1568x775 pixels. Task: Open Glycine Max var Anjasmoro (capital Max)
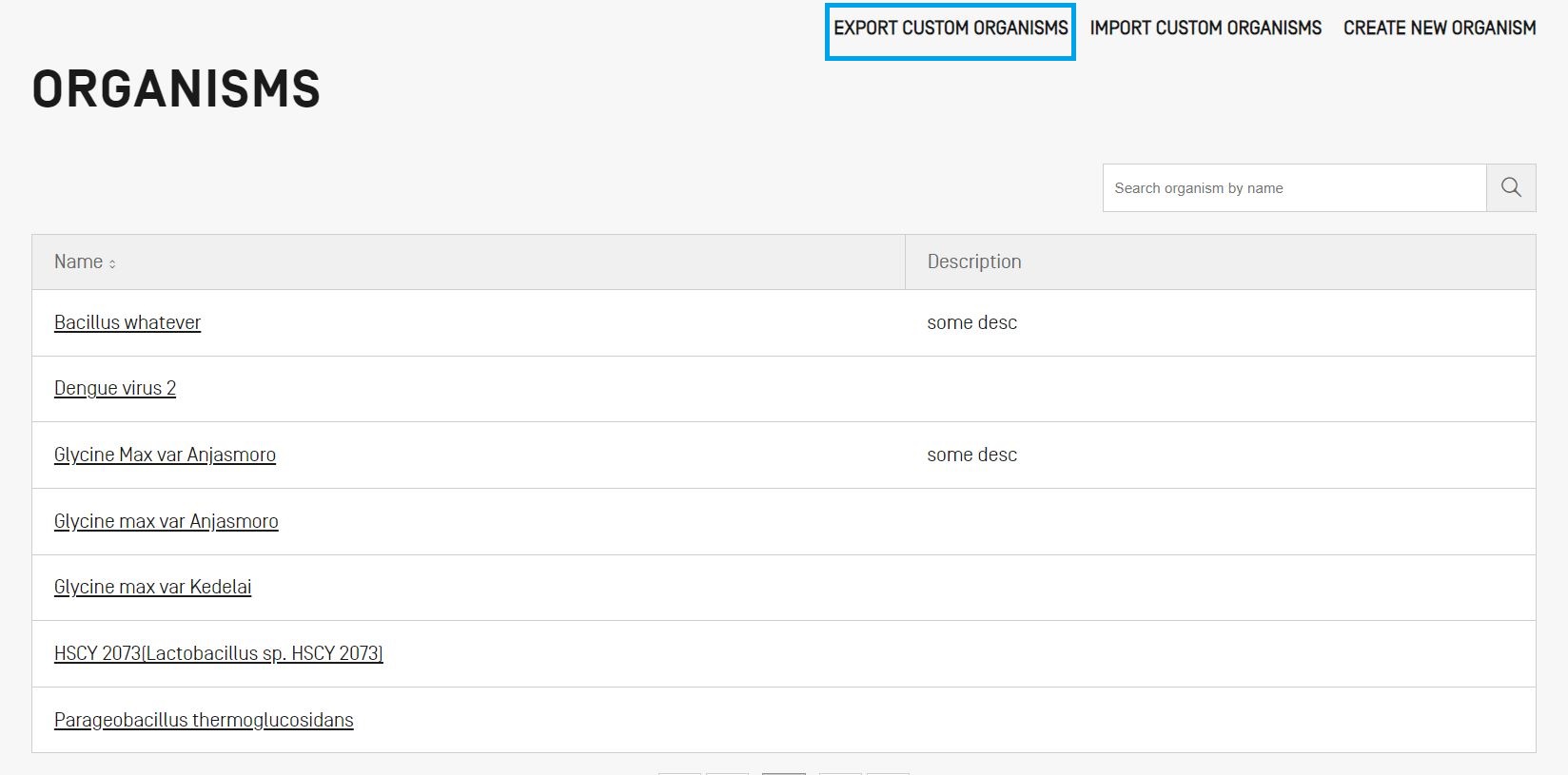tap(165, 455)
